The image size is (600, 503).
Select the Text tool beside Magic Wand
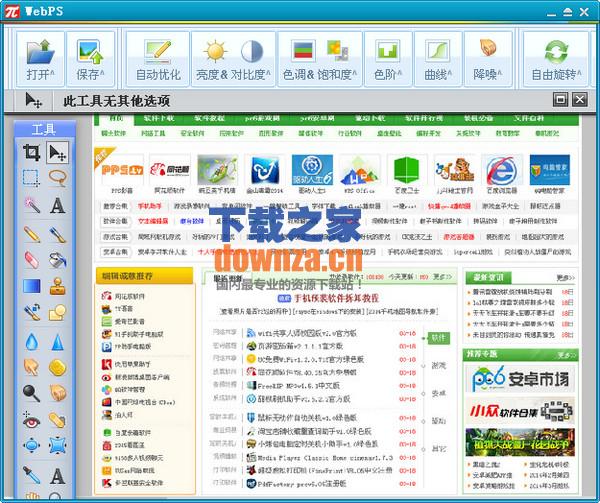tap(57, 206)
